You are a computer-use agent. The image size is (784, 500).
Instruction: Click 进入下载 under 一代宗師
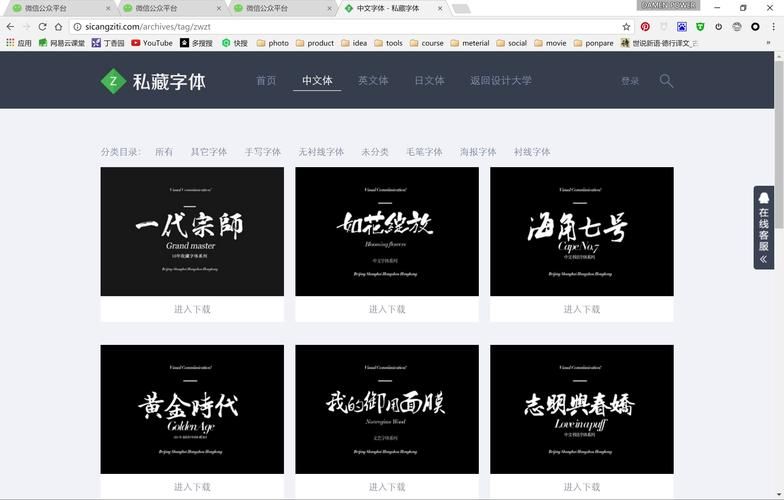click(x=192, y=309)
